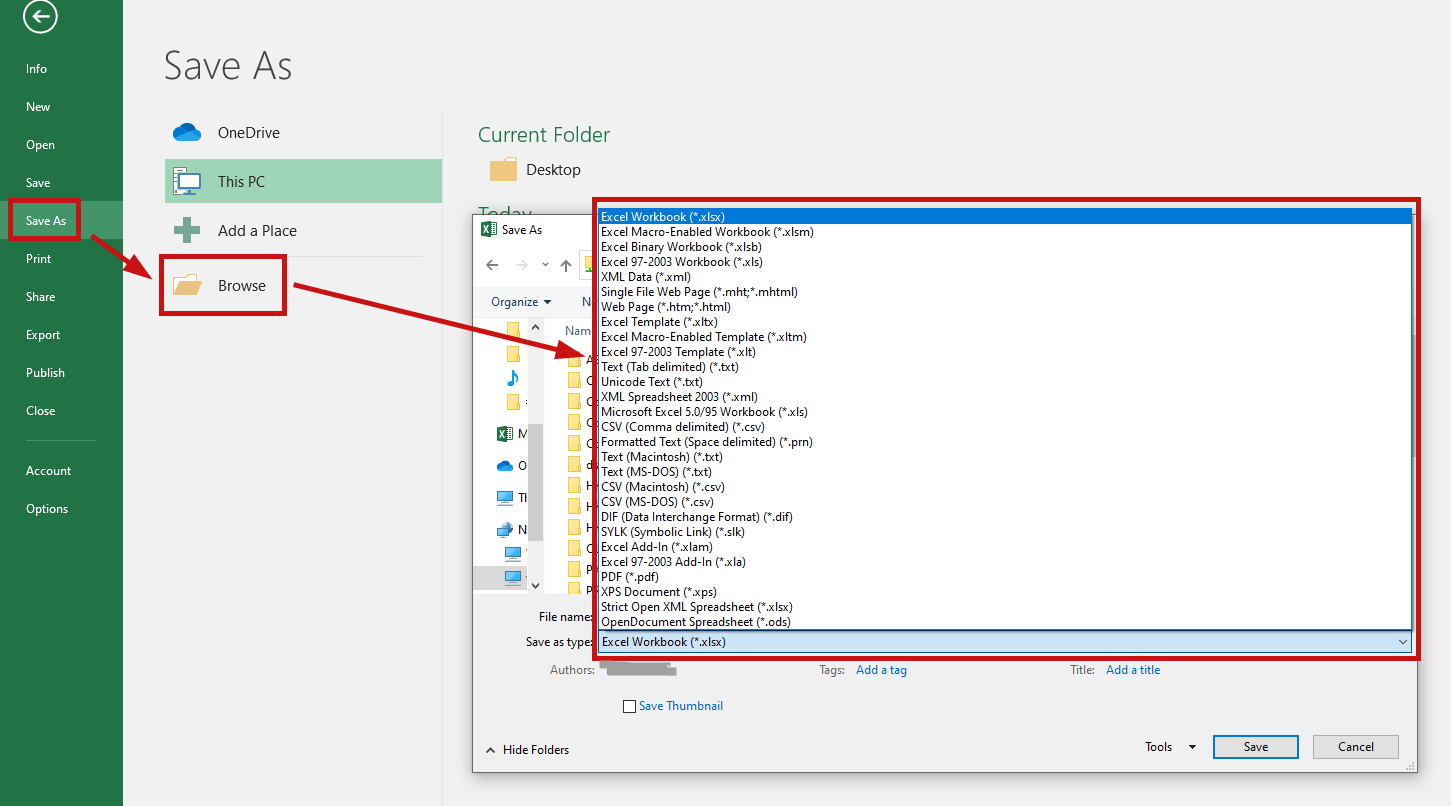Select Excel Macro-Enabled Workbook (*.xlsm)

point(1005,232)
